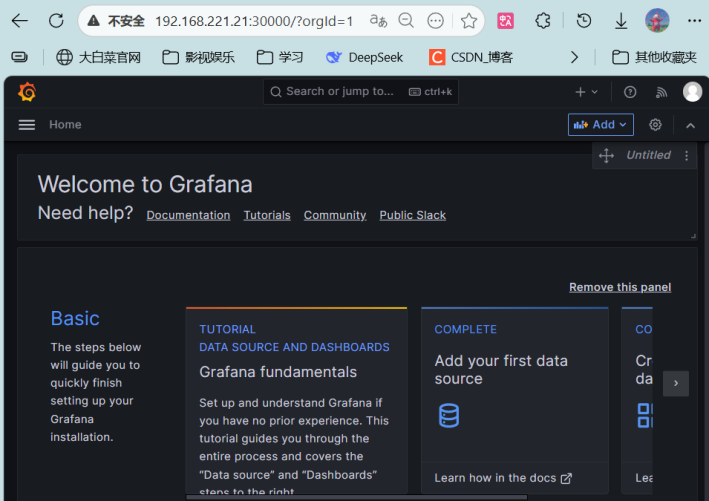709x501 pixels.
Task: Click the welcome panel resize corner handle
Action: [x=693, y=236]
